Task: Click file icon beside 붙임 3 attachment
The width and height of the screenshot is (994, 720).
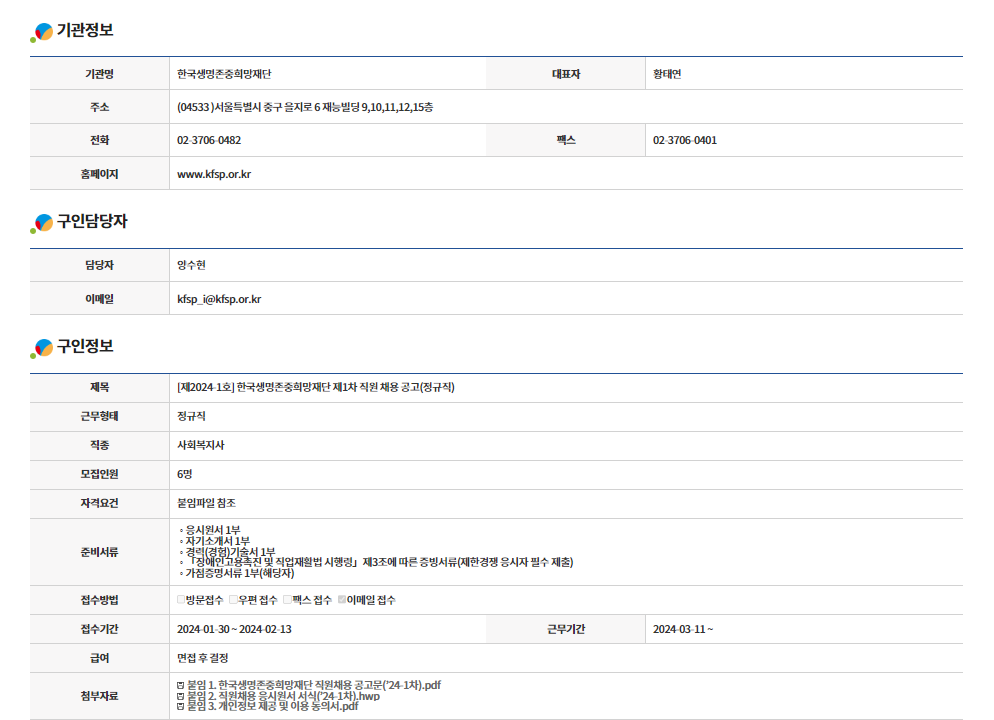Action: pyautogui.click(x=181, y=706)
